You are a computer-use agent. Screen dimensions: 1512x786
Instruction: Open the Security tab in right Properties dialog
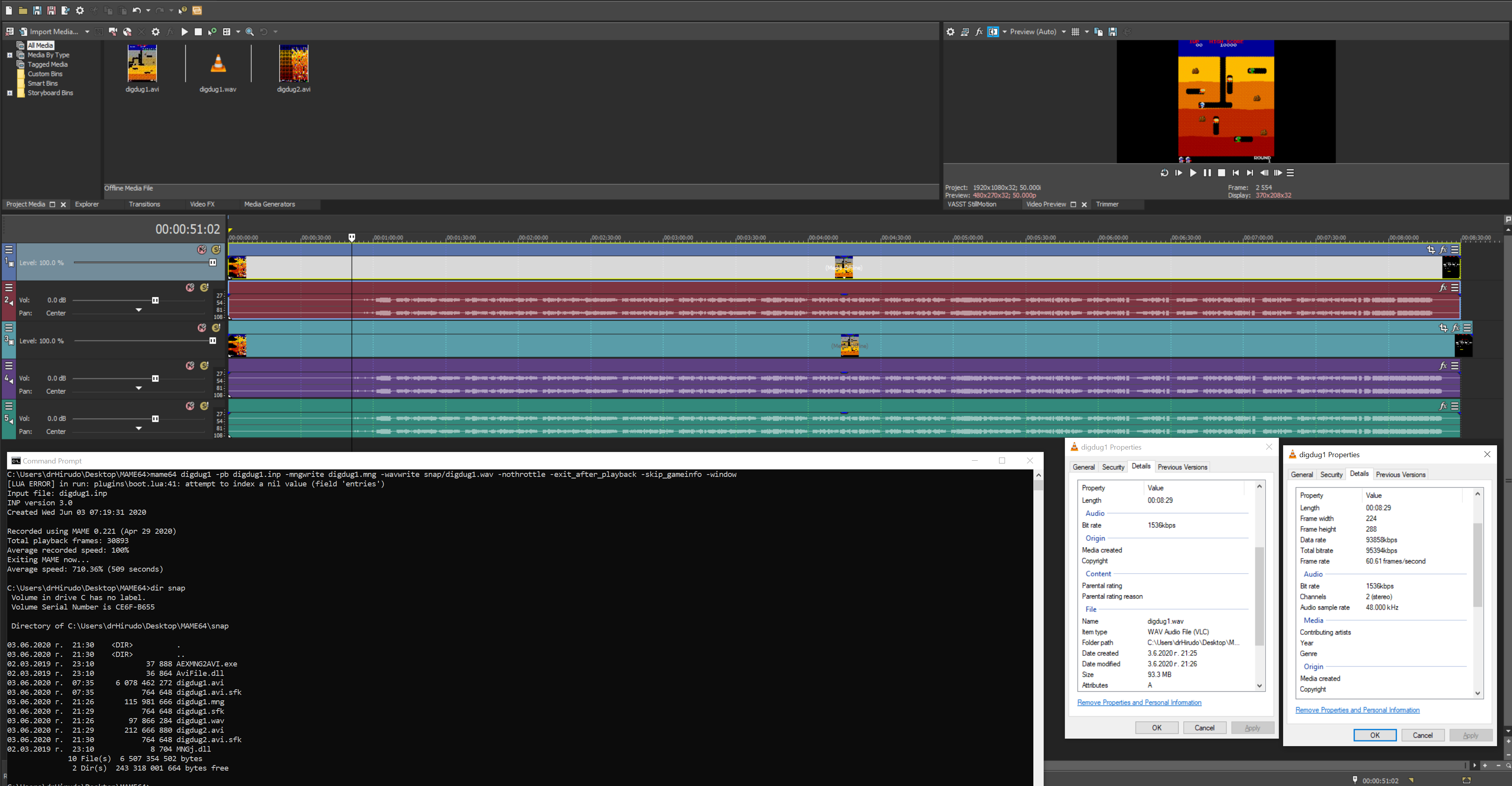[1330, 475]
